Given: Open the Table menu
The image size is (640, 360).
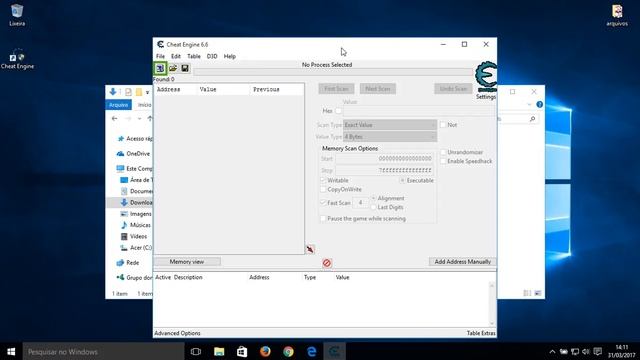Looking at the screenshot, I should coord(193,56).
